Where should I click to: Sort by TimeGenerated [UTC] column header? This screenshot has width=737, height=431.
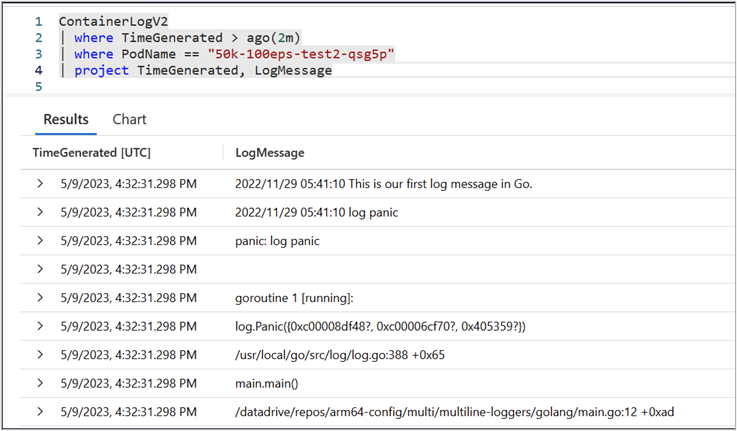coord(91,153)
